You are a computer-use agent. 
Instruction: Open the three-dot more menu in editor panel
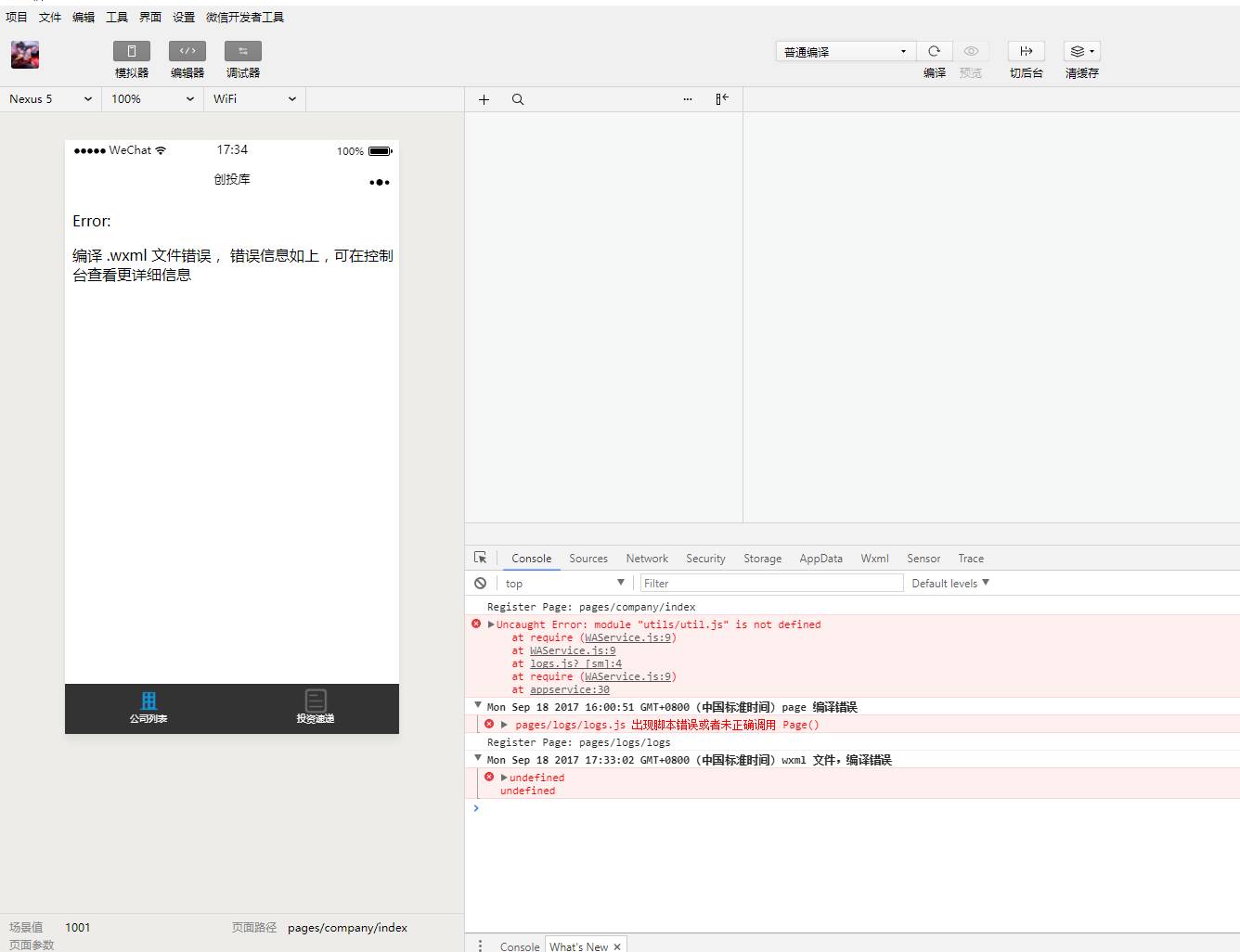click(688, 99)
